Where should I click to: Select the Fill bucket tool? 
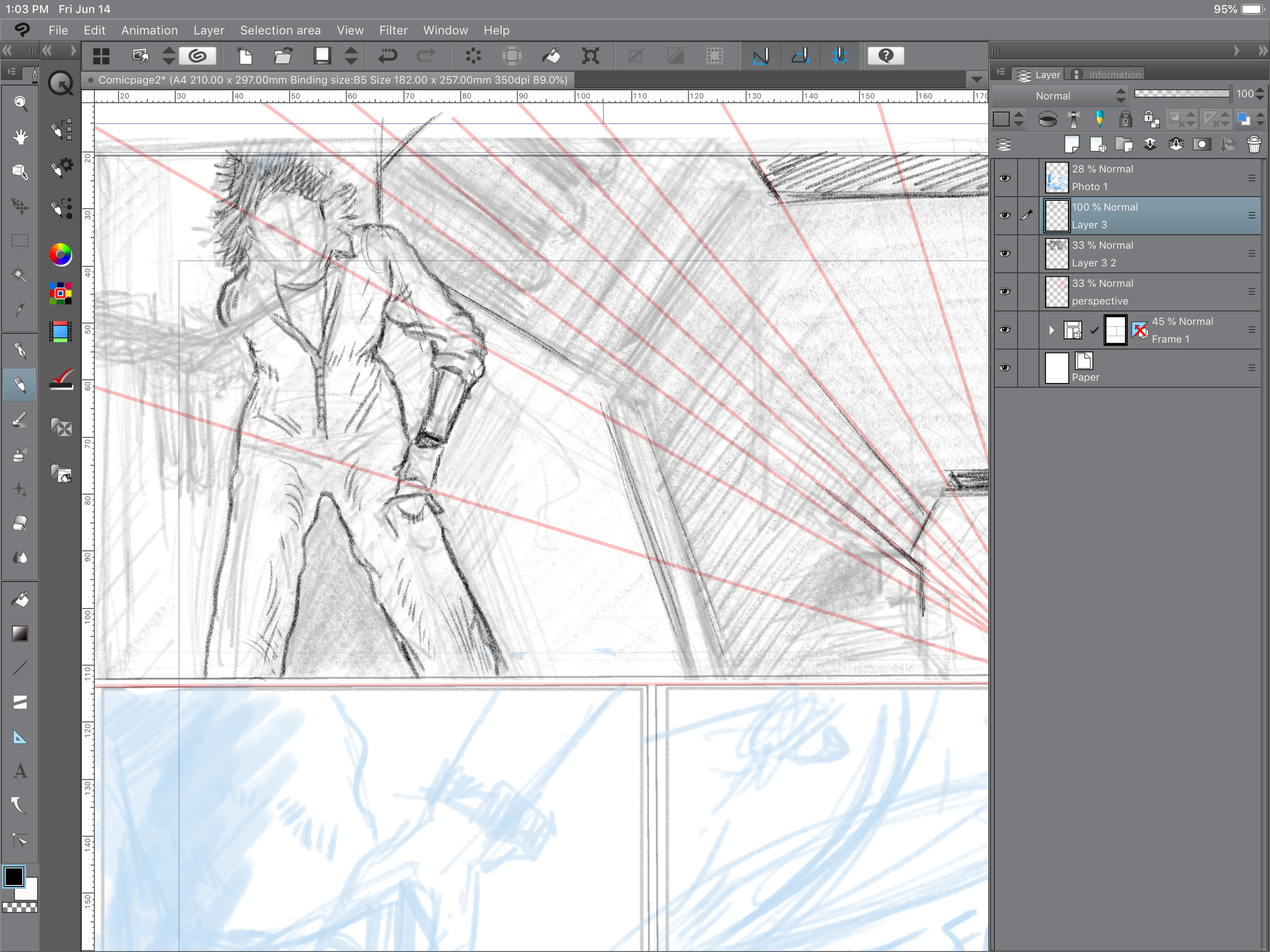[20, 599]
